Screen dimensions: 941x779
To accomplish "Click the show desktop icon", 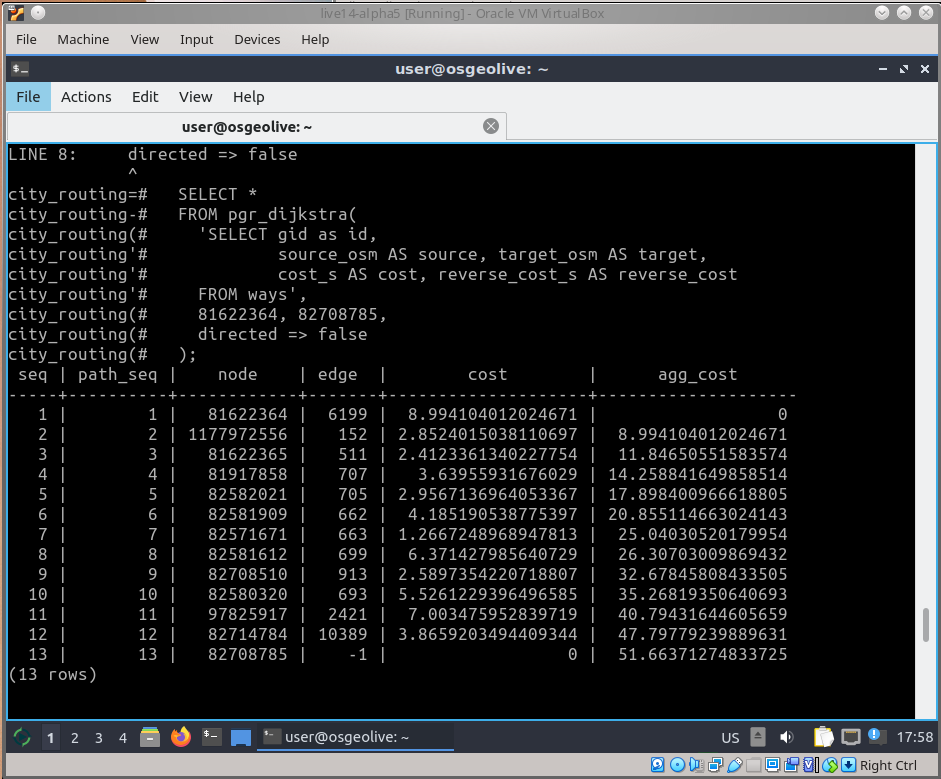I will 241,738.
